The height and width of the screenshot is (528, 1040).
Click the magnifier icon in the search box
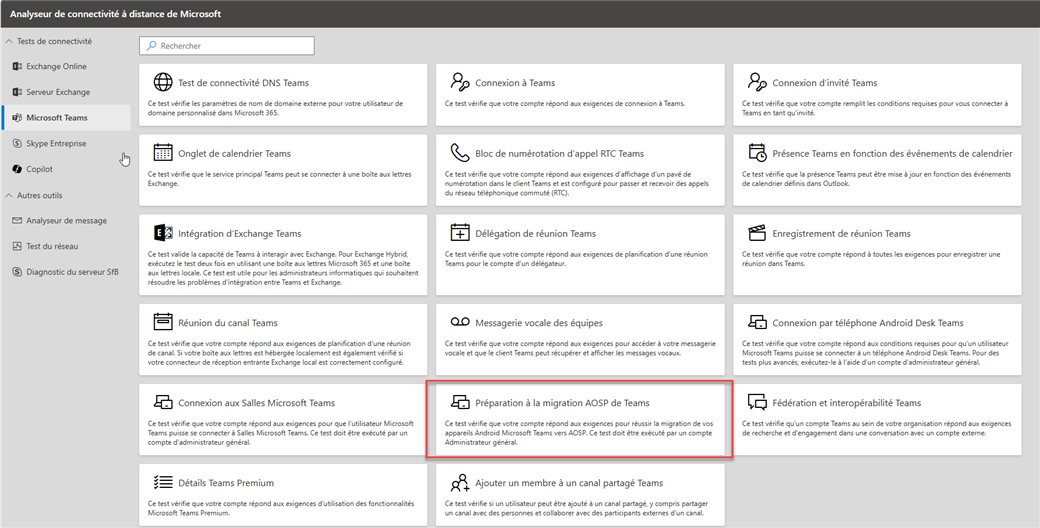(x=151, y=46)
